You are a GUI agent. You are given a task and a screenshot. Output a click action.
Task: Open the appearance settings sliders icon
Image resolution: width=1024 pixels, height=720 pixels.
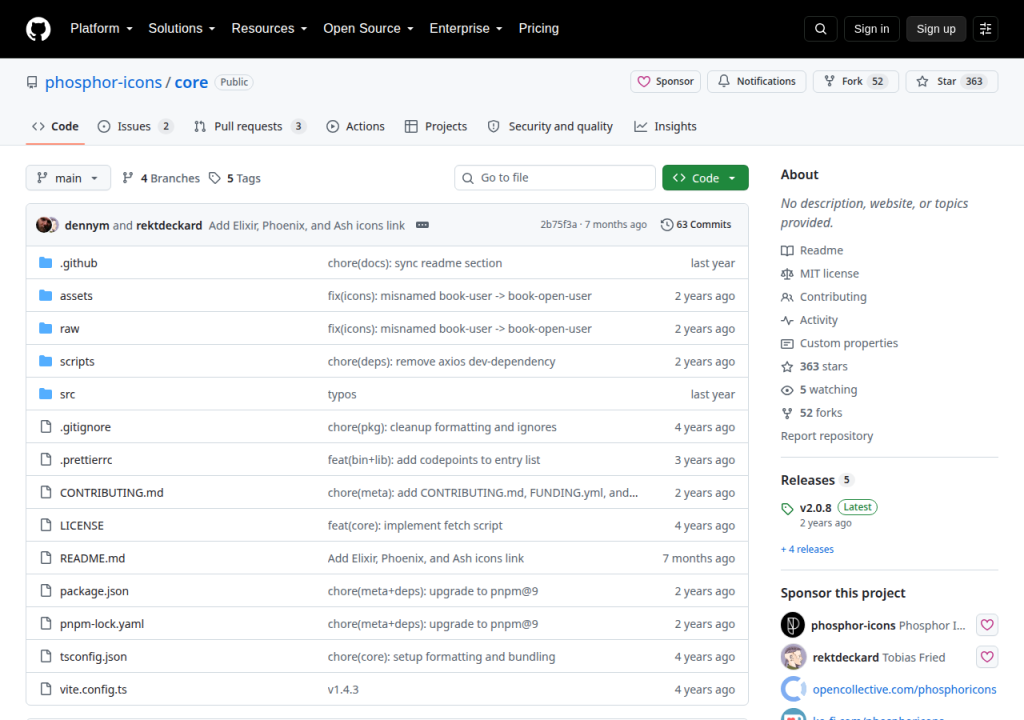coord(985,29)
